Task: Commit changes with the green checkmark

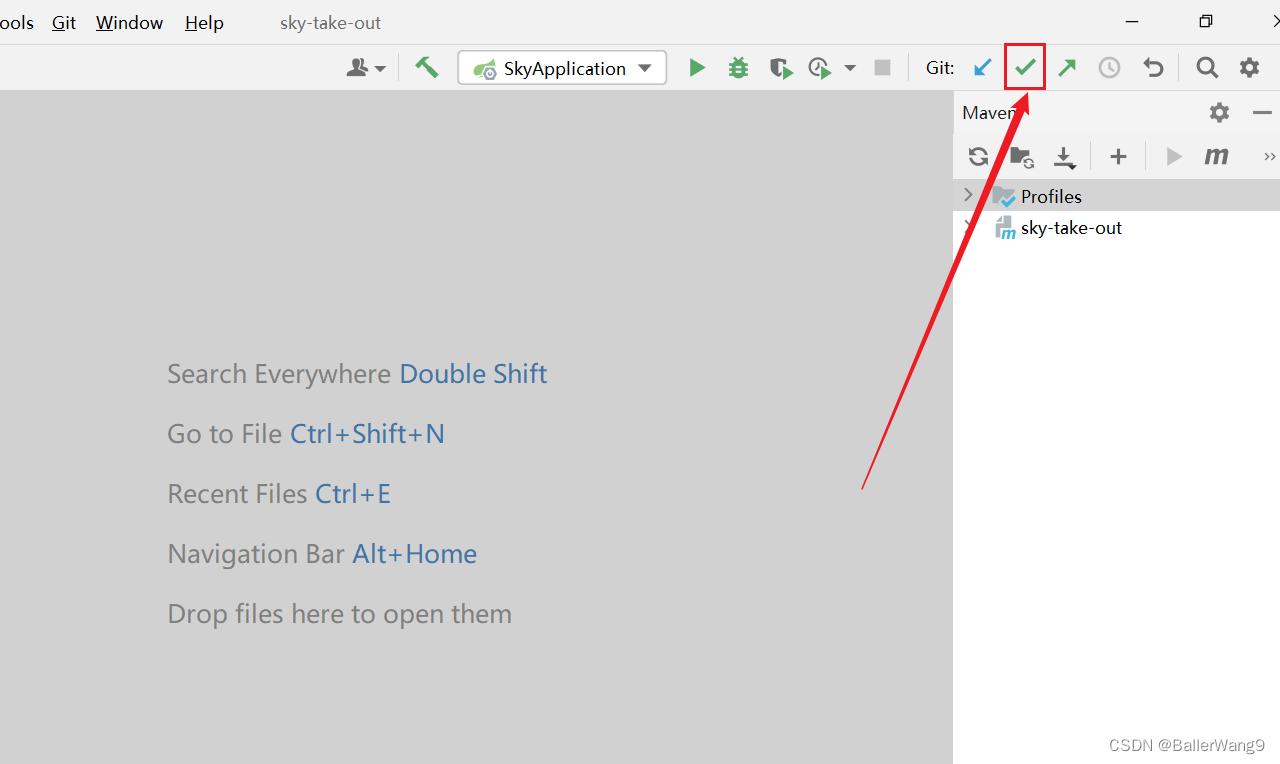Action: [1025, 68]
